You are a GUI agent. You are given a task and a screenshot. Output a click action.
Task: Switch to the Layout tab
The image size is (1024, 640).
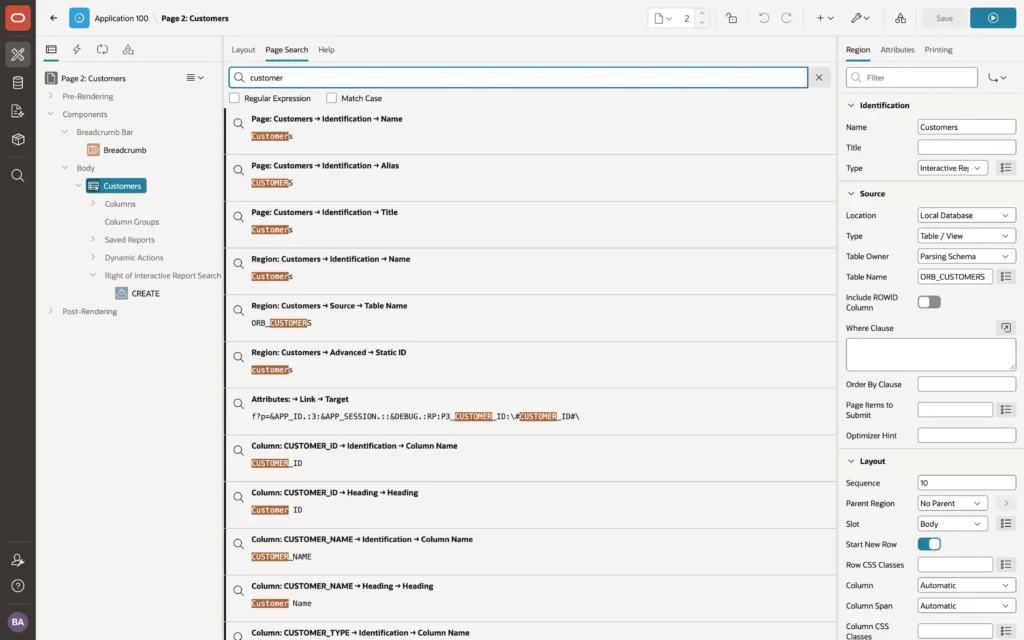point(243,50)
